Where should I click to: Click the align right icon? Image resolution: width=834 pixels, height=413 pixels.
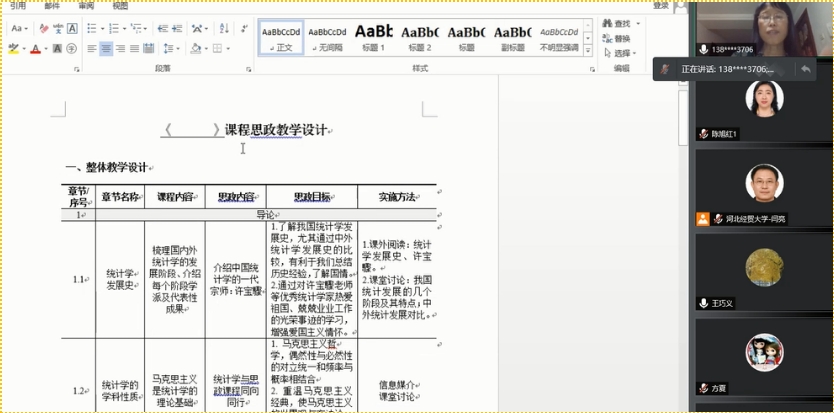click(120, 48)
